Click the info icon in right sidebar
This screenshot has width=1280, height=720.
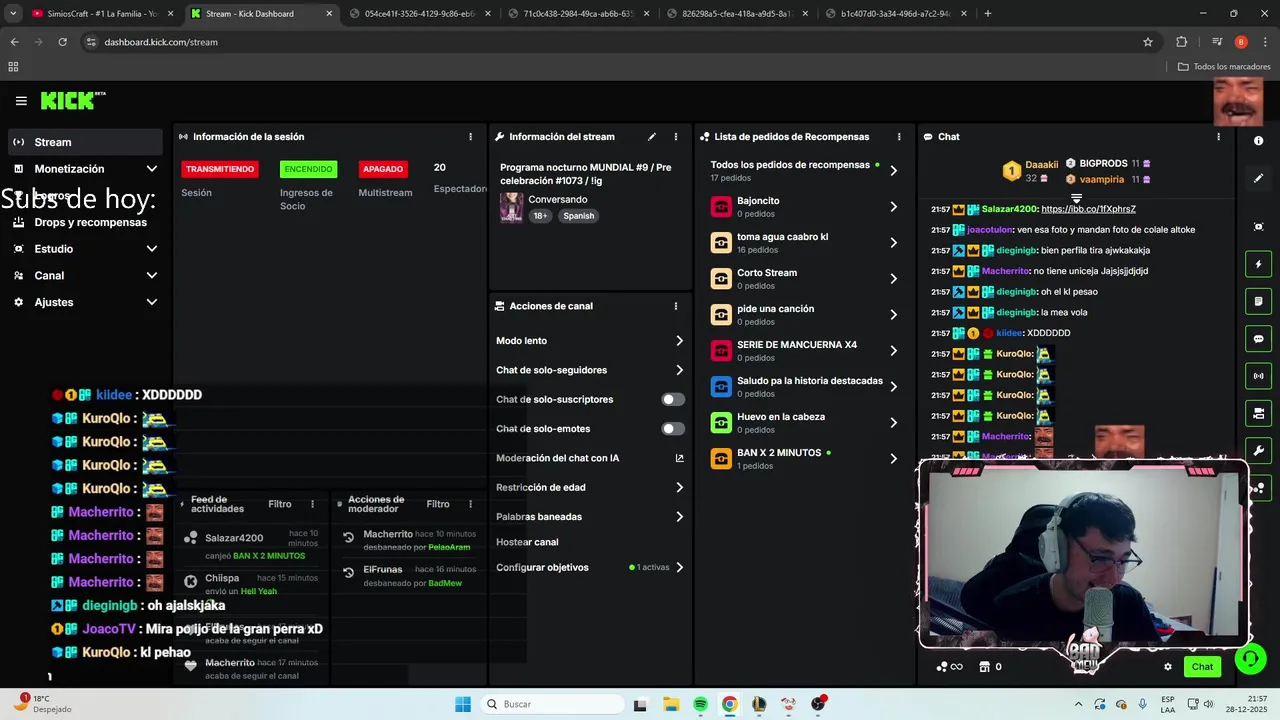coord(1258,141)
